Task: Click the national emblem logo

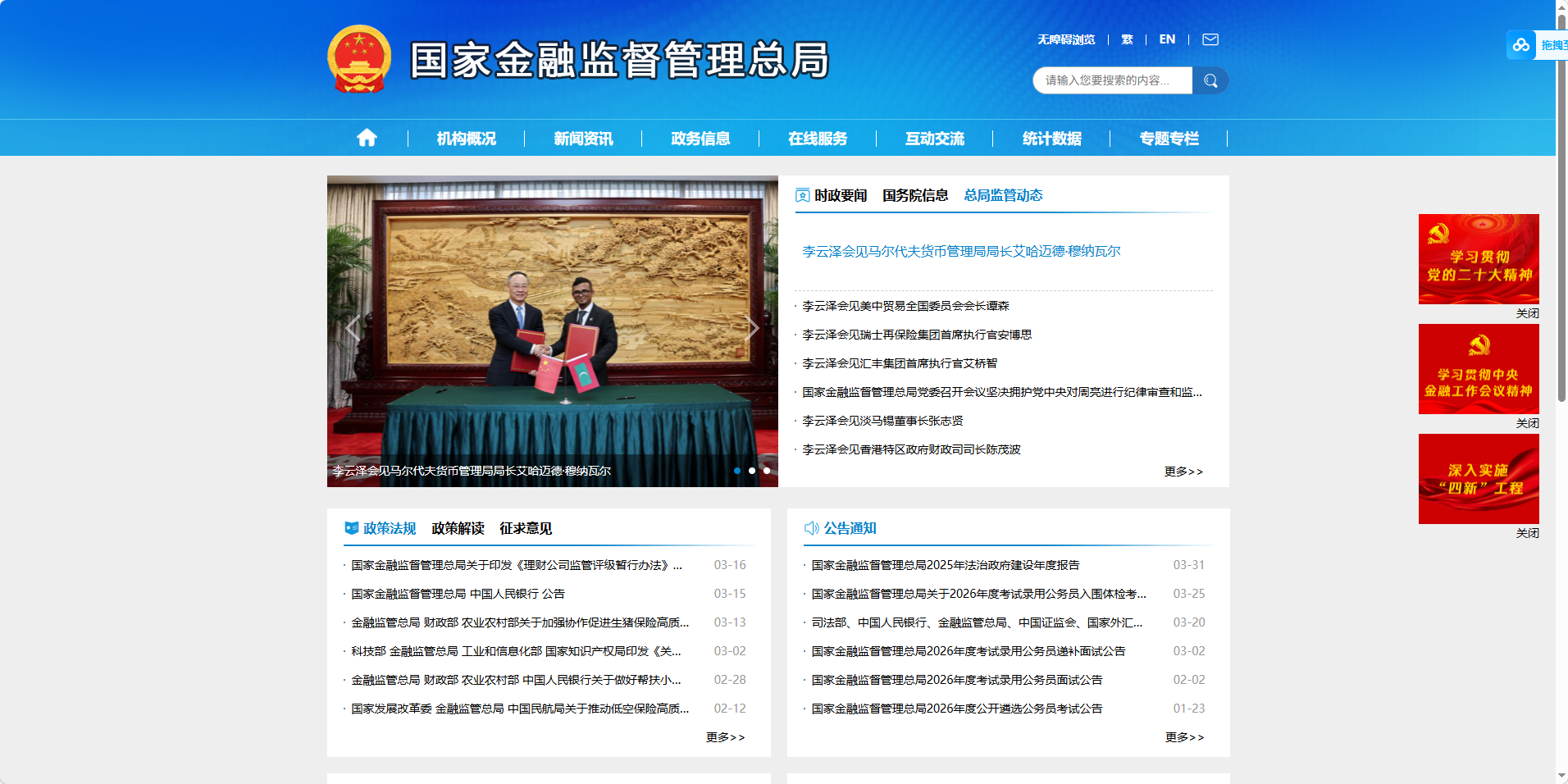Action: [x=359, y=59]
